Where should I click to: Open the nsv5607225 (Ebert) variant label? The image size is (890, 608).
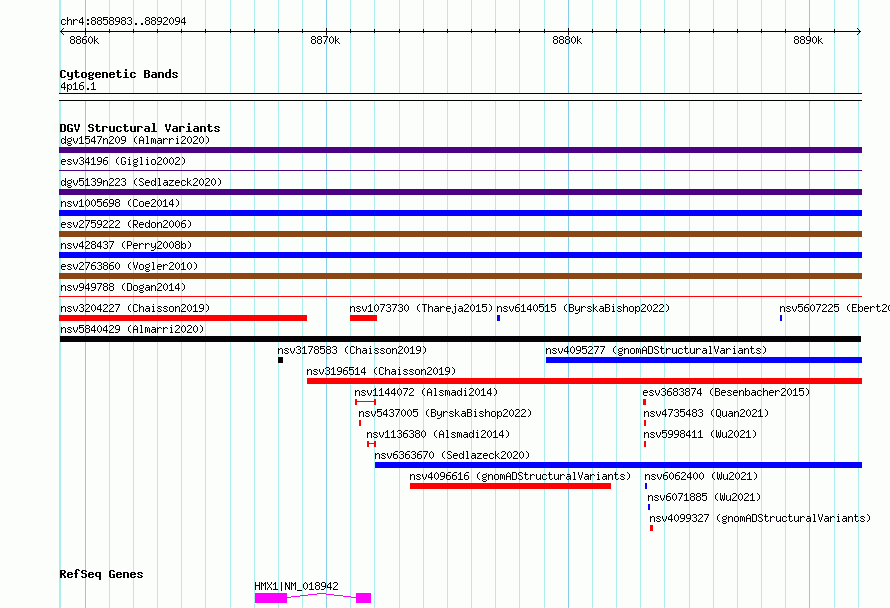834,308
